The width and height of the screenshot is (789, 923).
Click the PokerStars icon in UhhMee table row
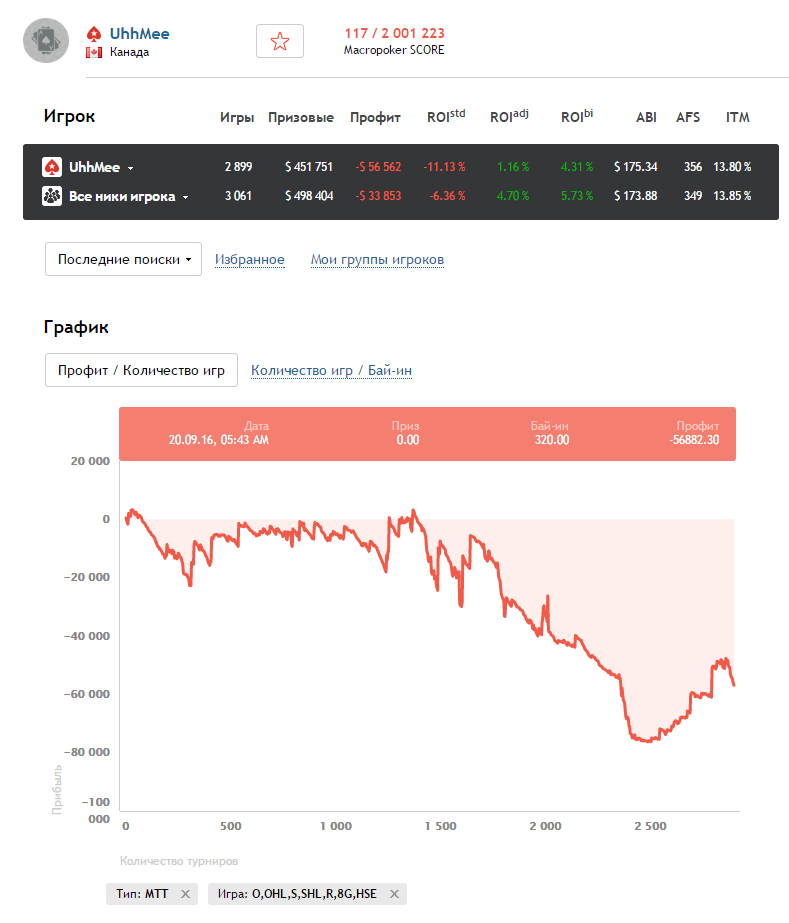click(x=52, y=167)
